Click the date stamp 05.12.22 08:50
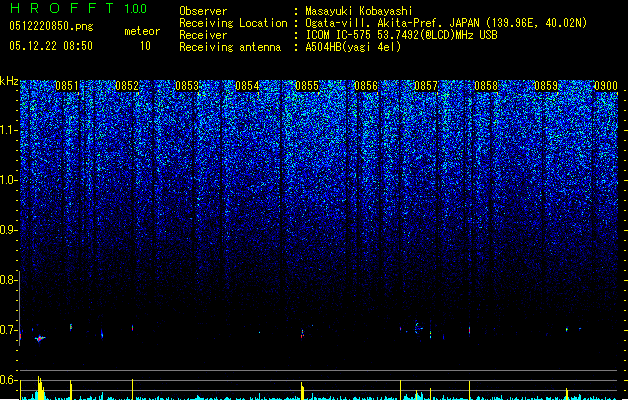Screen dimensions: 629x400 [51, 46]
